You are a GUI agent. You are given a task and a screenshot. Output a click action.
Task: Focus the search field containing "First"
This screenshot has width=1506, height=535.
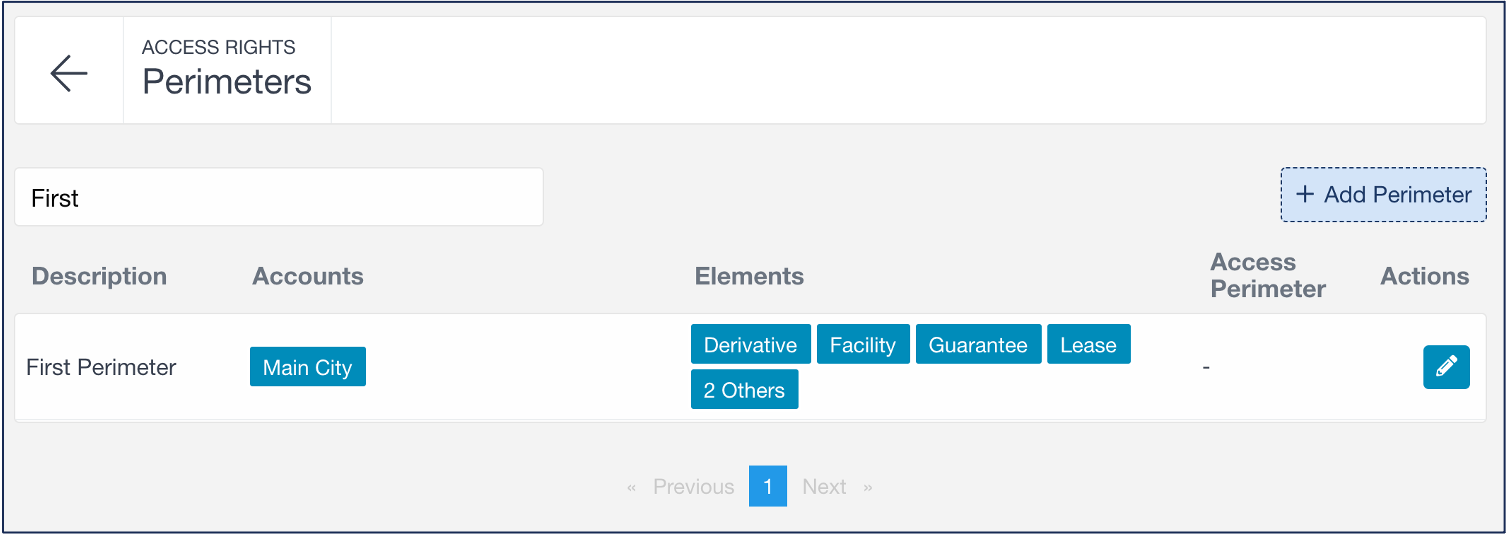(x=278, y=198)
